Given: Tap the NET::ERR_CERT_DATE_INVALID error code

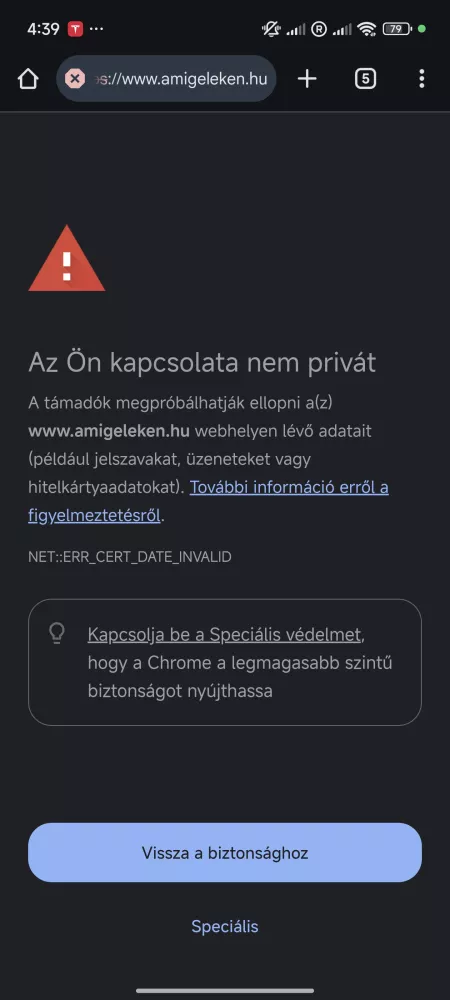Looking at the screenshot, I should (130, 557).
